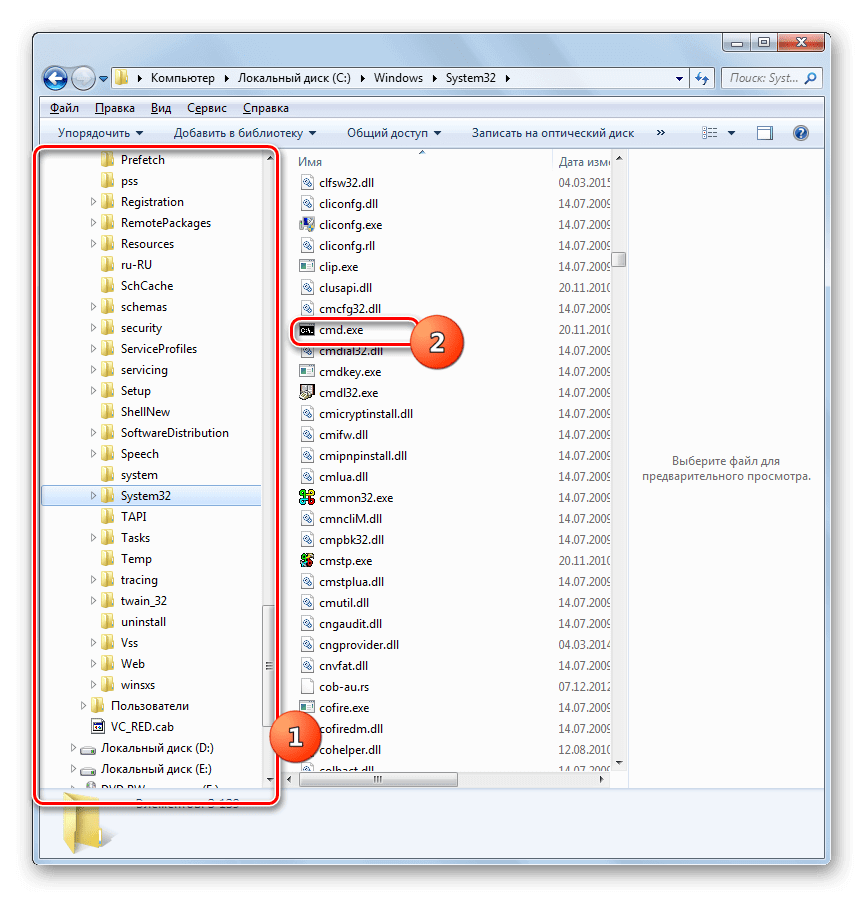Click the change view icon
The width and height of the screenshot is (864, 898).
click(x=711, y=133)
